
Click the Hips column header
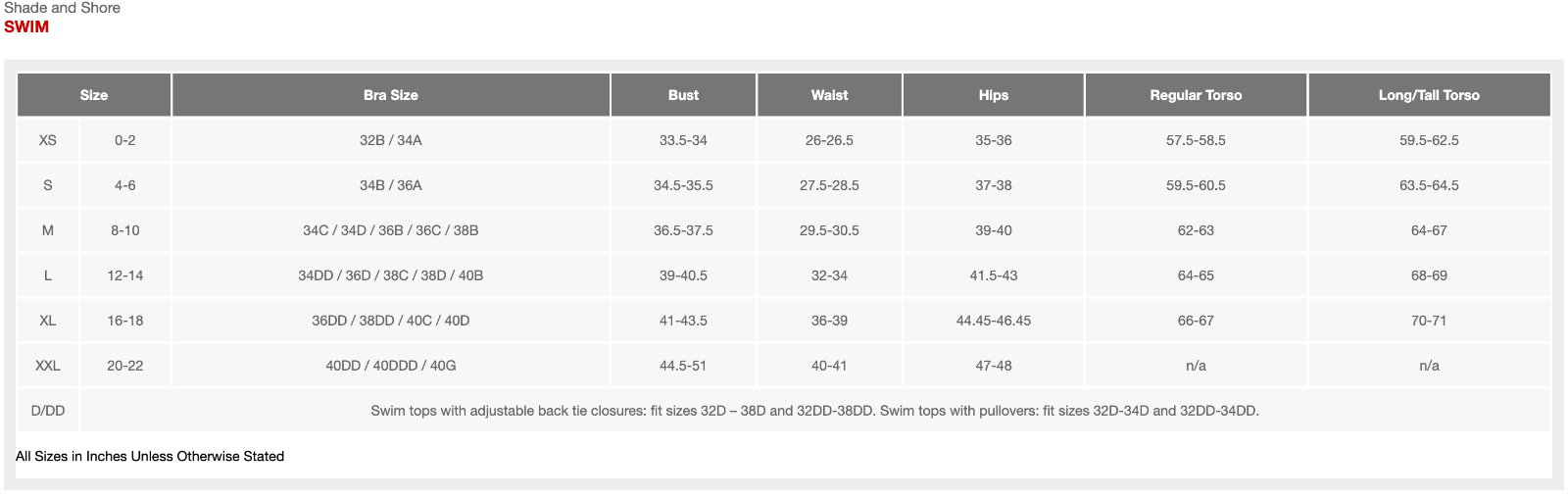(994, 95)
